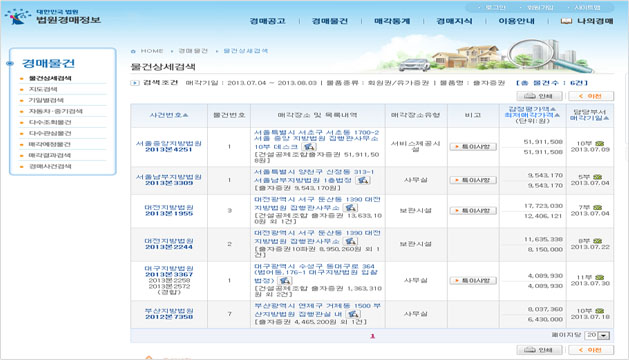Click the 검색조건 arrow icon
Viewport: 629px width, 362px height.
coord(135,83)
